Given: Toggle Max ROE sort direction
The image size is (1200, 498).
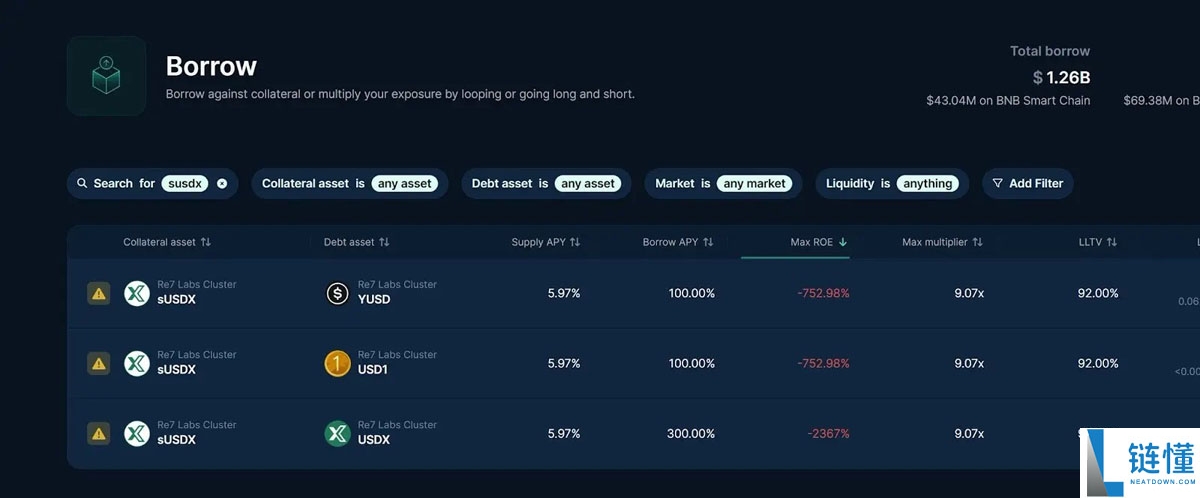Looking at the screenshot, I should (819, 242).
